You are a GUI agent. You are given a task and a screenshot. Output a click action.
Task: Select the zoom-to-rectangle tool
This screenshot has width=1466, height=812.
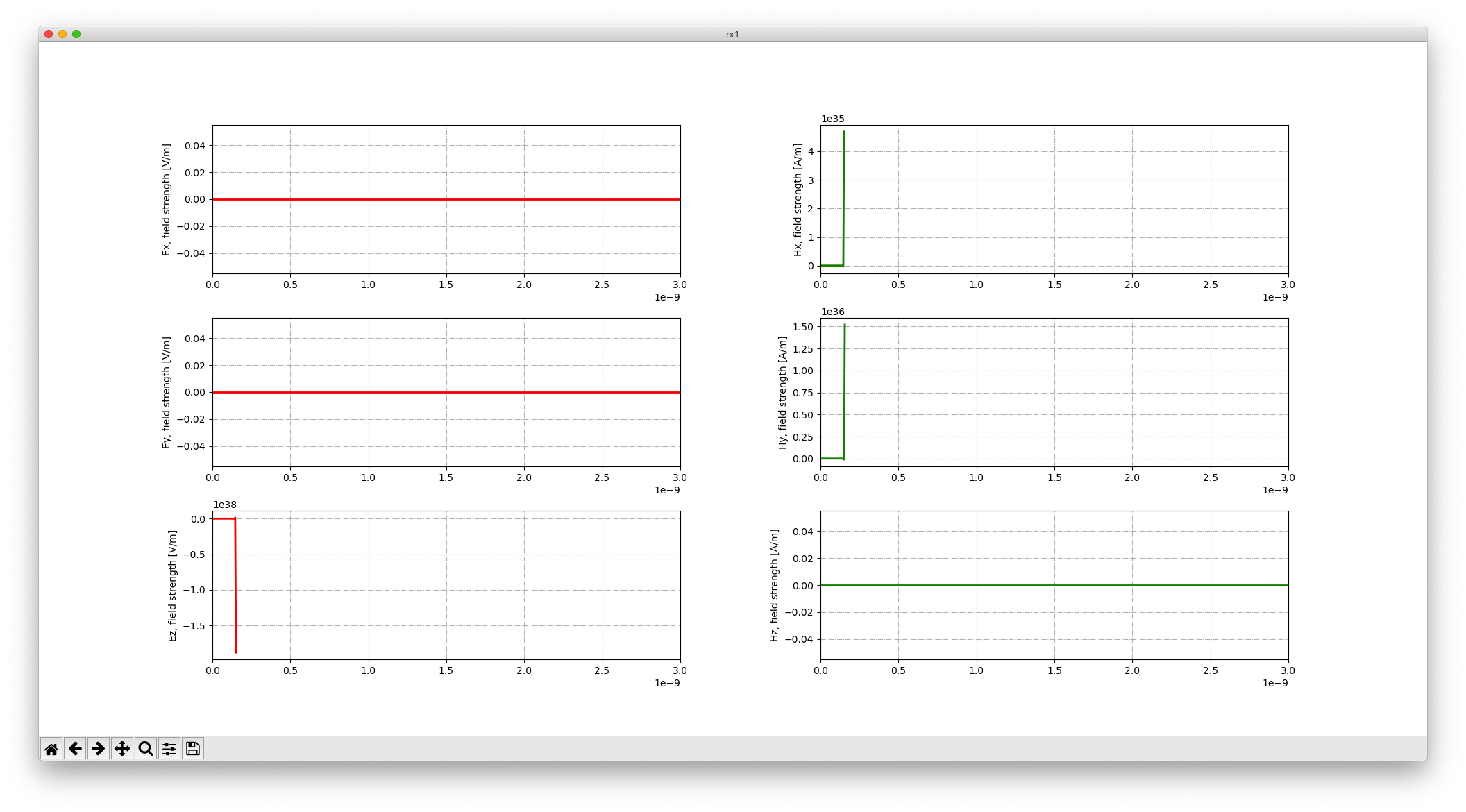tap(145, 748)
